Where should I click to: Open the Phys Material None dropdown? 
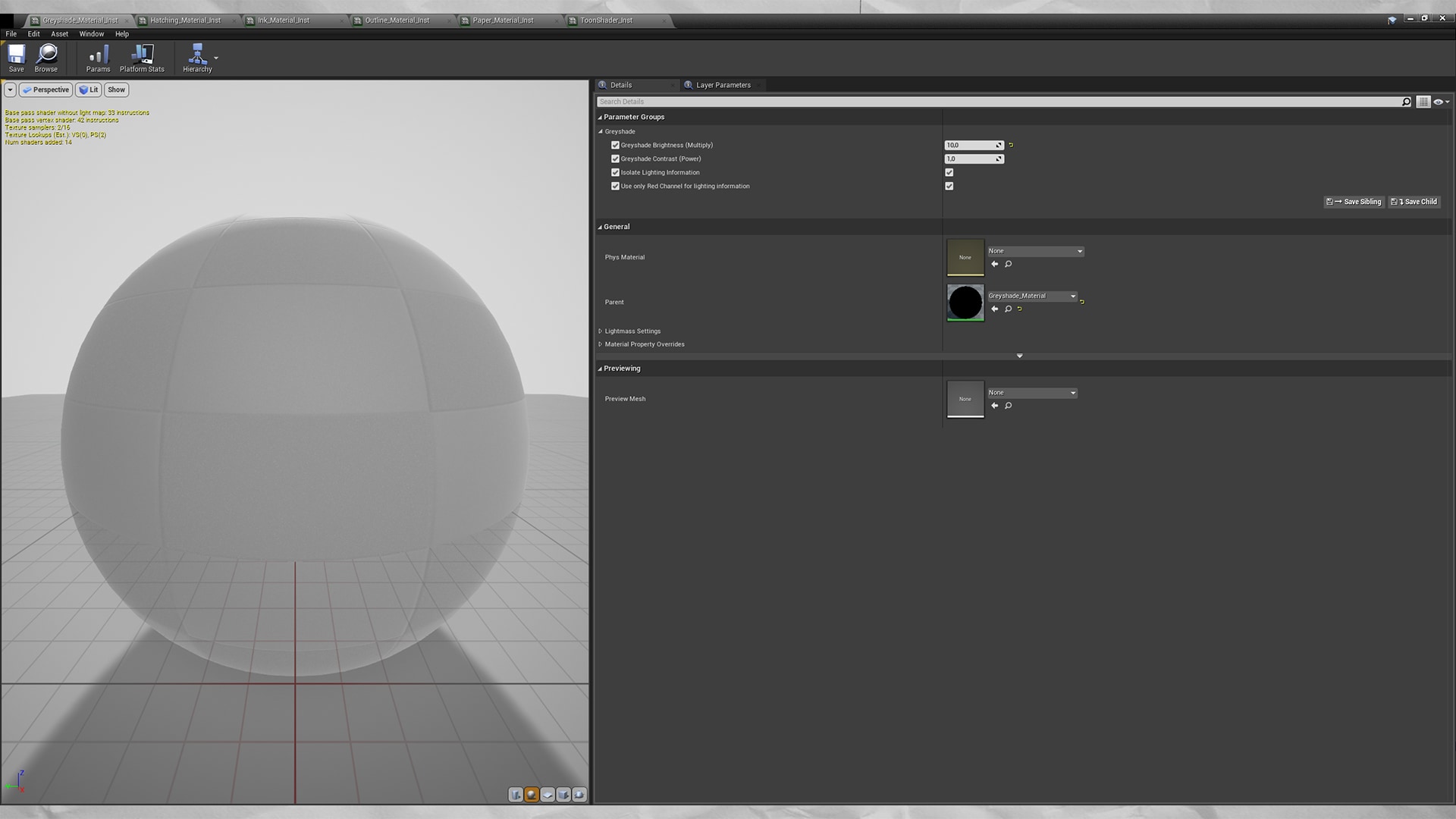[x=1035, y=251]
